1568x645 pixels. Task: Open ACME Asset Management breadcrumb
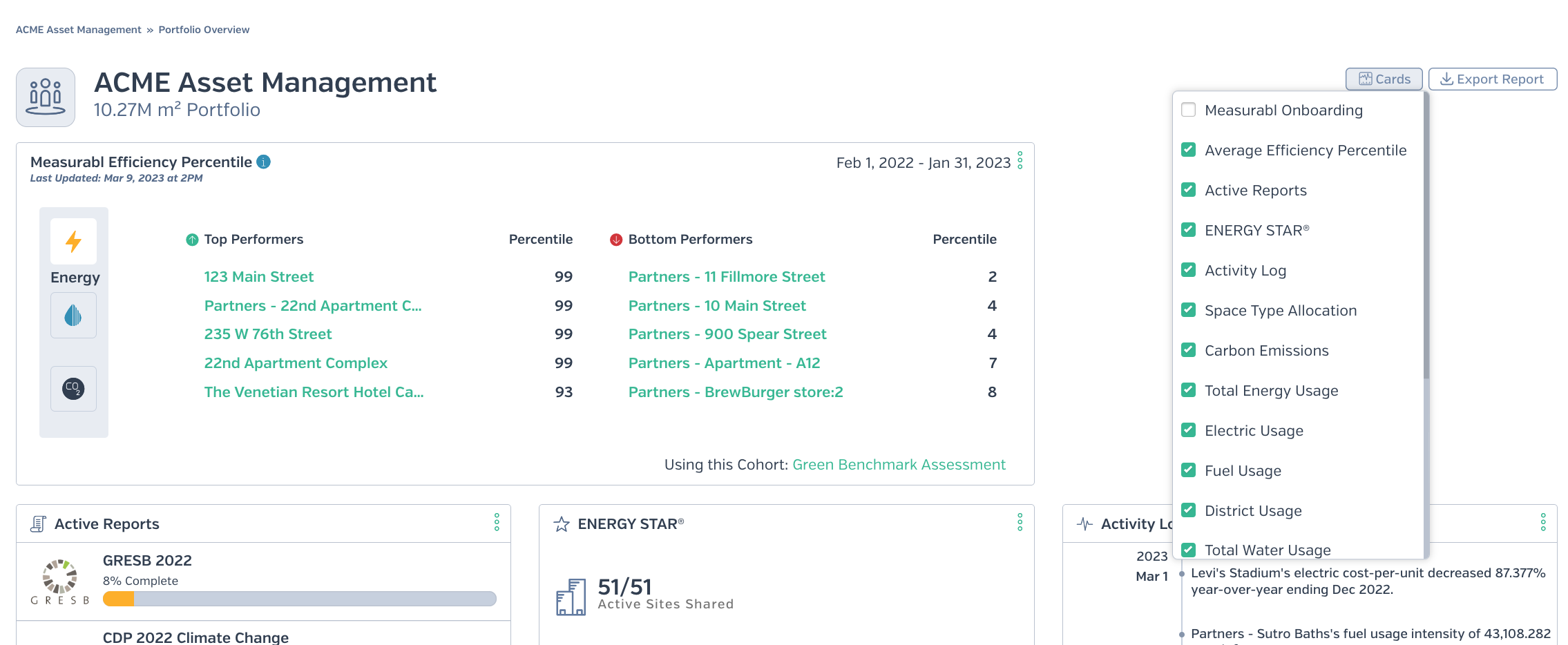click(x=78, y=30)
